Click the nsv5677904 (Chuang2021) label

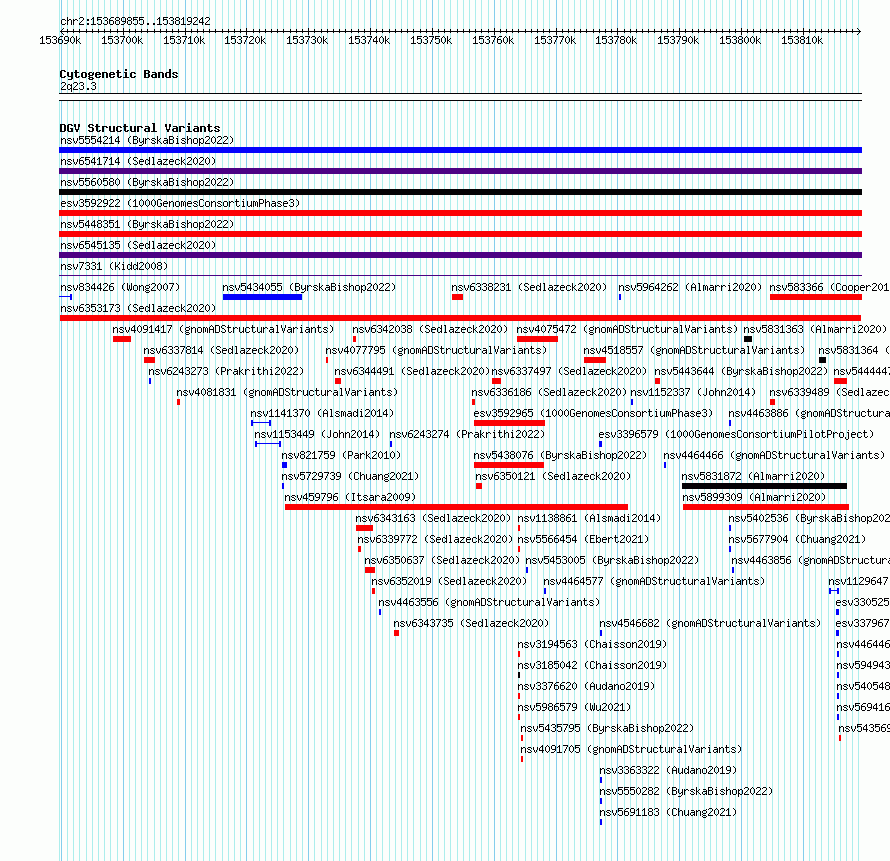(x=797, y=539)
